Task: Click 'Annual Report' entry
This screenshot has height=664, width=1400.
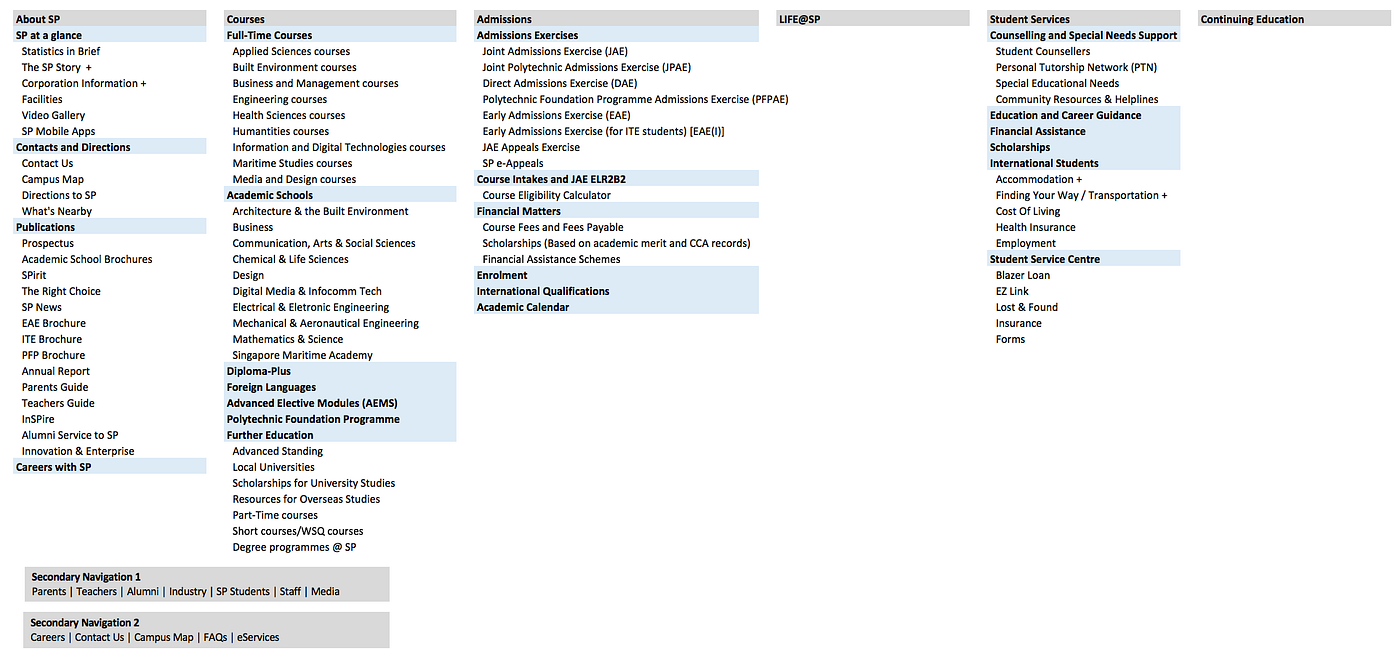Action: tap(56, 371)
